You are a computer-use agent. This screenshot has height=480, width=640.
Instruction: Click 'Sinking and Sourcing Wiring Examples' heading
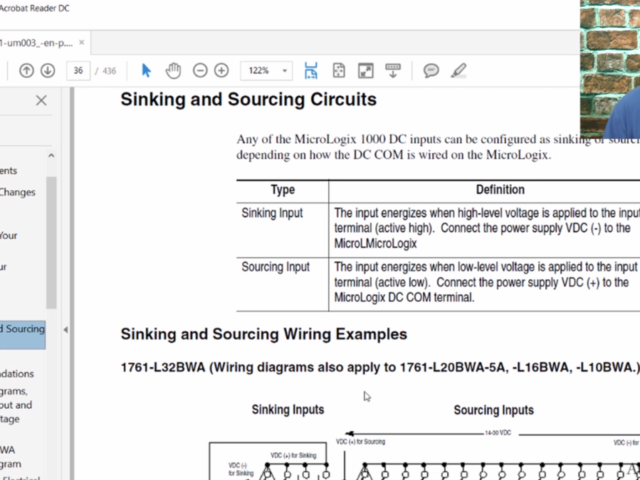pos(264,334)
